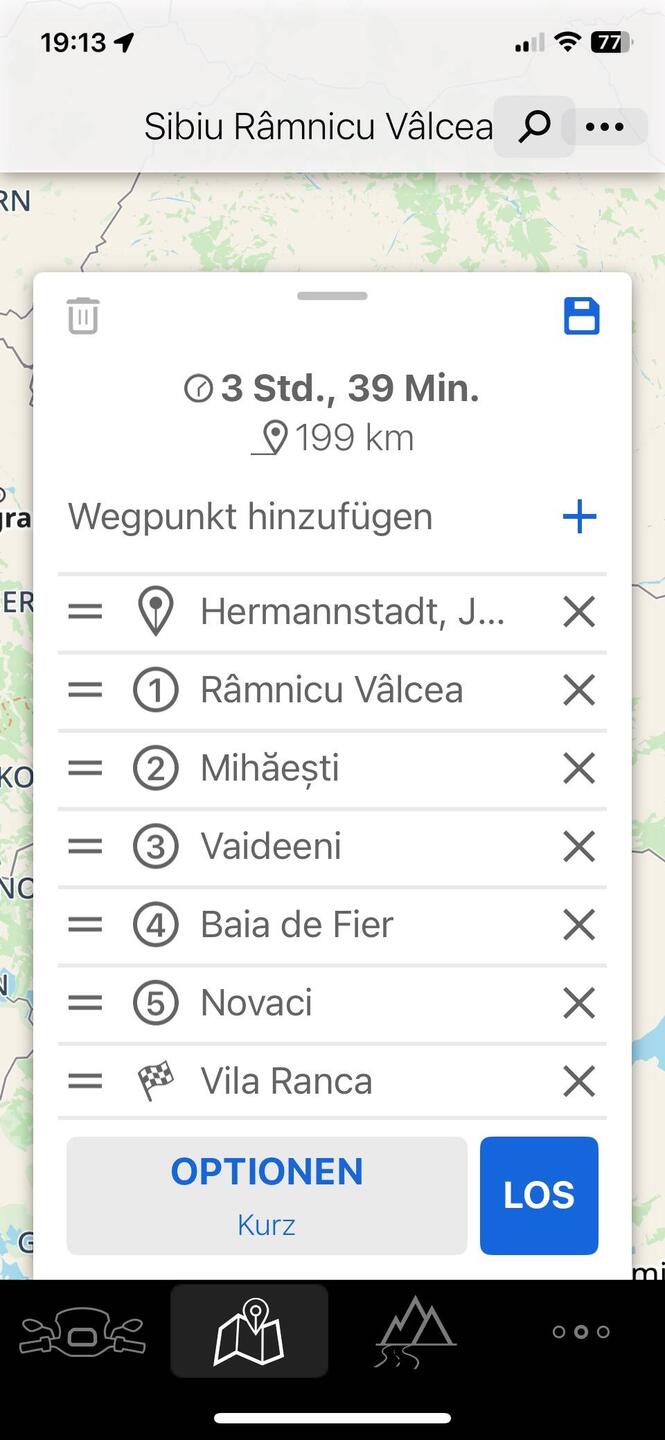Start navigation with LOS

click(538, 1195)
